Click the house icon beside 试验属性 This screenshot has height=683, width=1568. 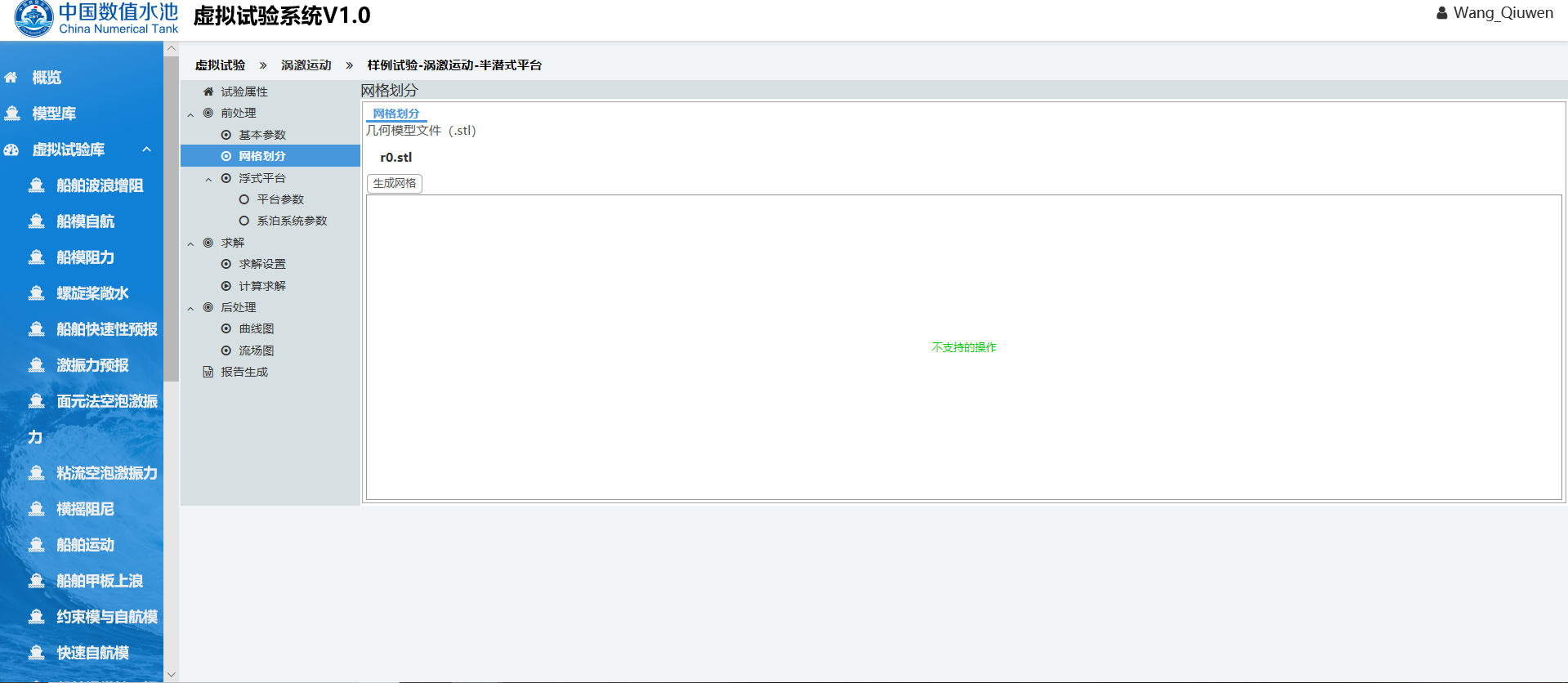[x=208, y=92]
